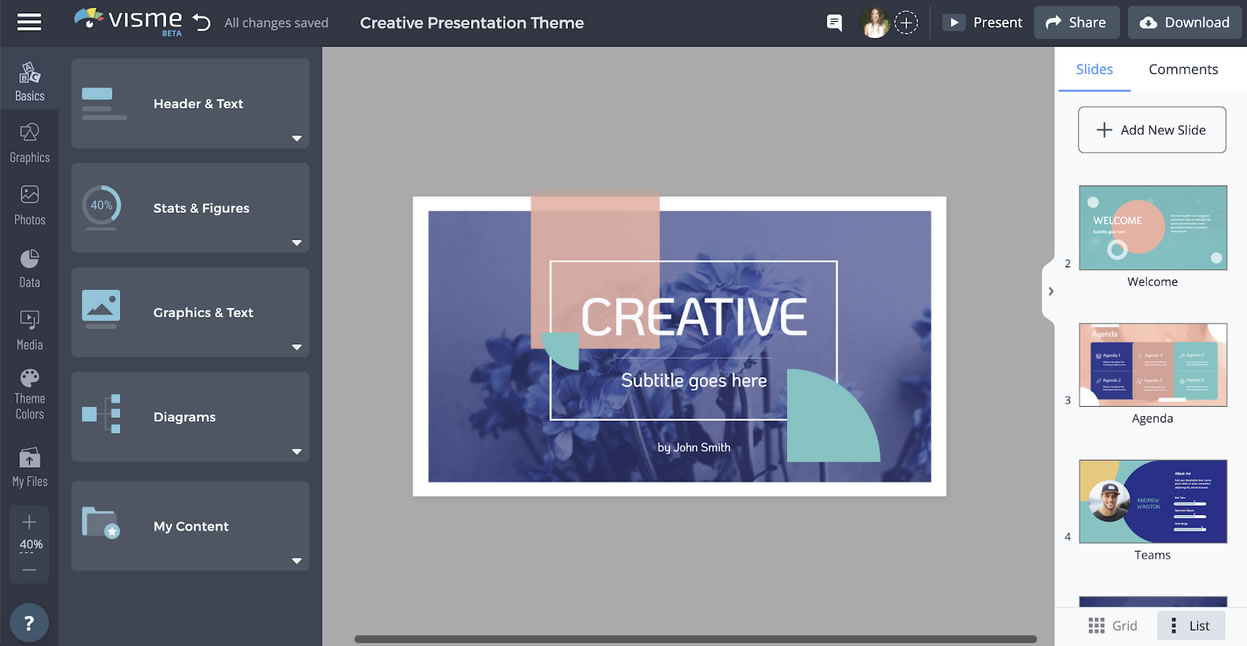The height and width of the screenshot is (646, 1247).
Task: Click the Add New Slide button
Action: tap(1151, 129)
